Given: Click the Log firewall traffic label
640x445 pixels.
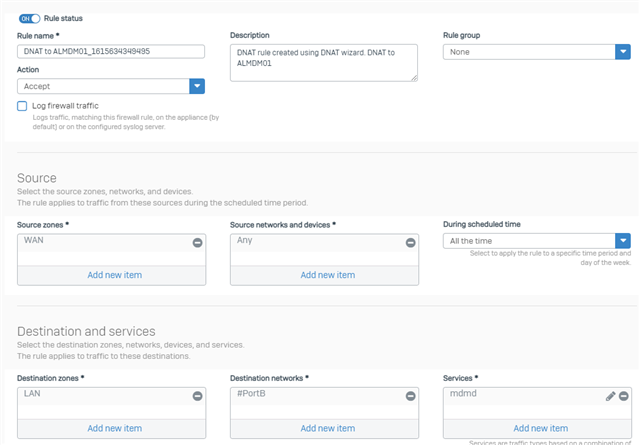Looking at the screenshot, I should pyautogui.click(x=65, y=106).
